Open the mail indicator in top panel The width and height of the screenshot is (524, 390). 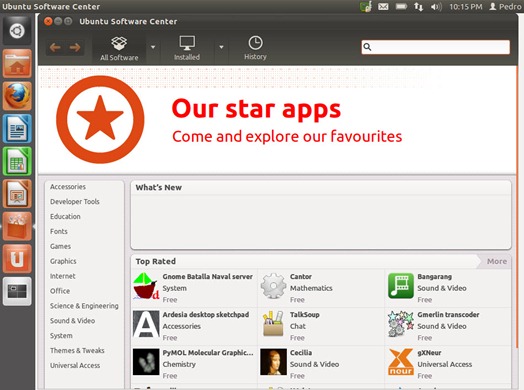pyautogui.click(x=383, y=6)
